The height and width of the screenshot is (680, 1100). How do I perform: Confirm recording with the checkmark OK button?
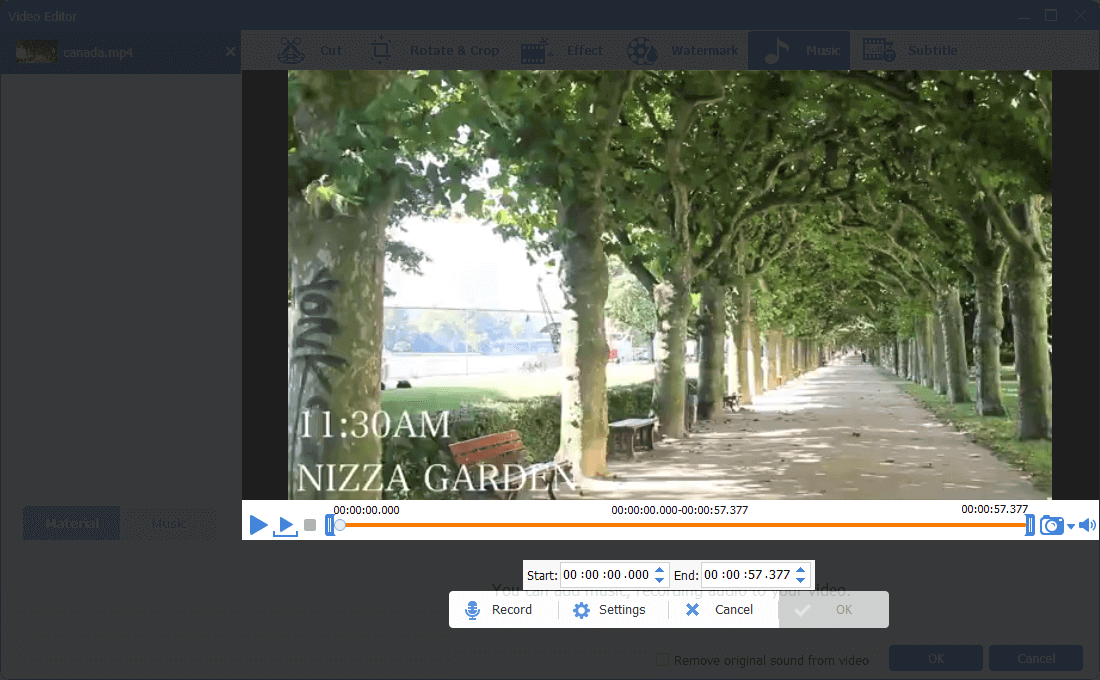pyautogui.click(x=833, y=610)
